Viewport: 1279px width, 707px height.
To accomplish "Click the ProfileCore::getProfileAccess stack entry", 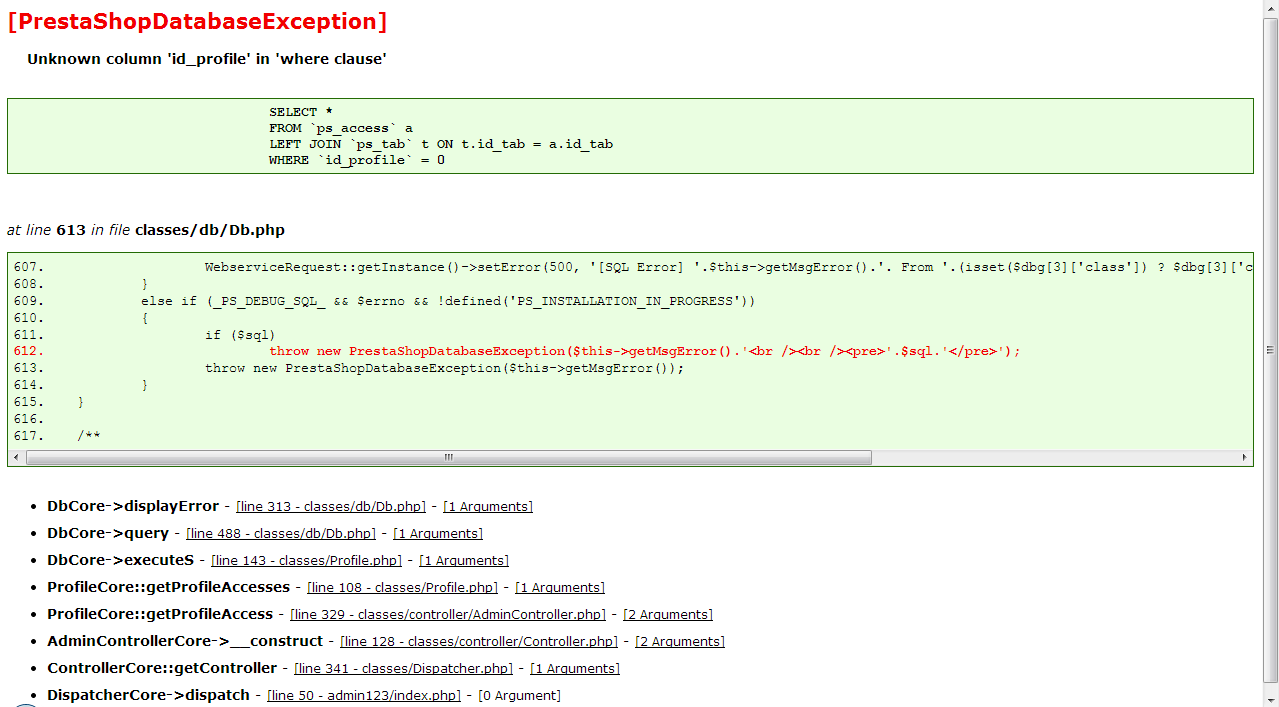I will [x=160, y=614].
